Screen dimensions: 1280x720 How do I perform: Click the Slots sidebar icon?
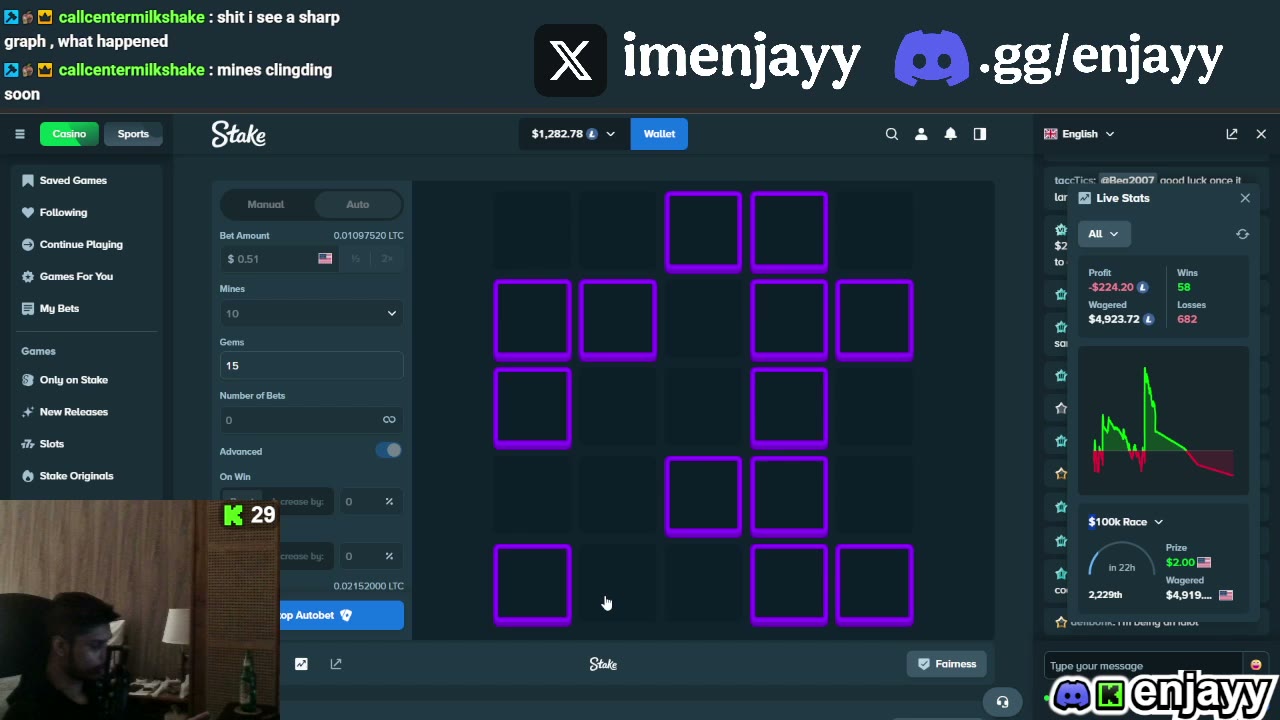coord(28,444)
